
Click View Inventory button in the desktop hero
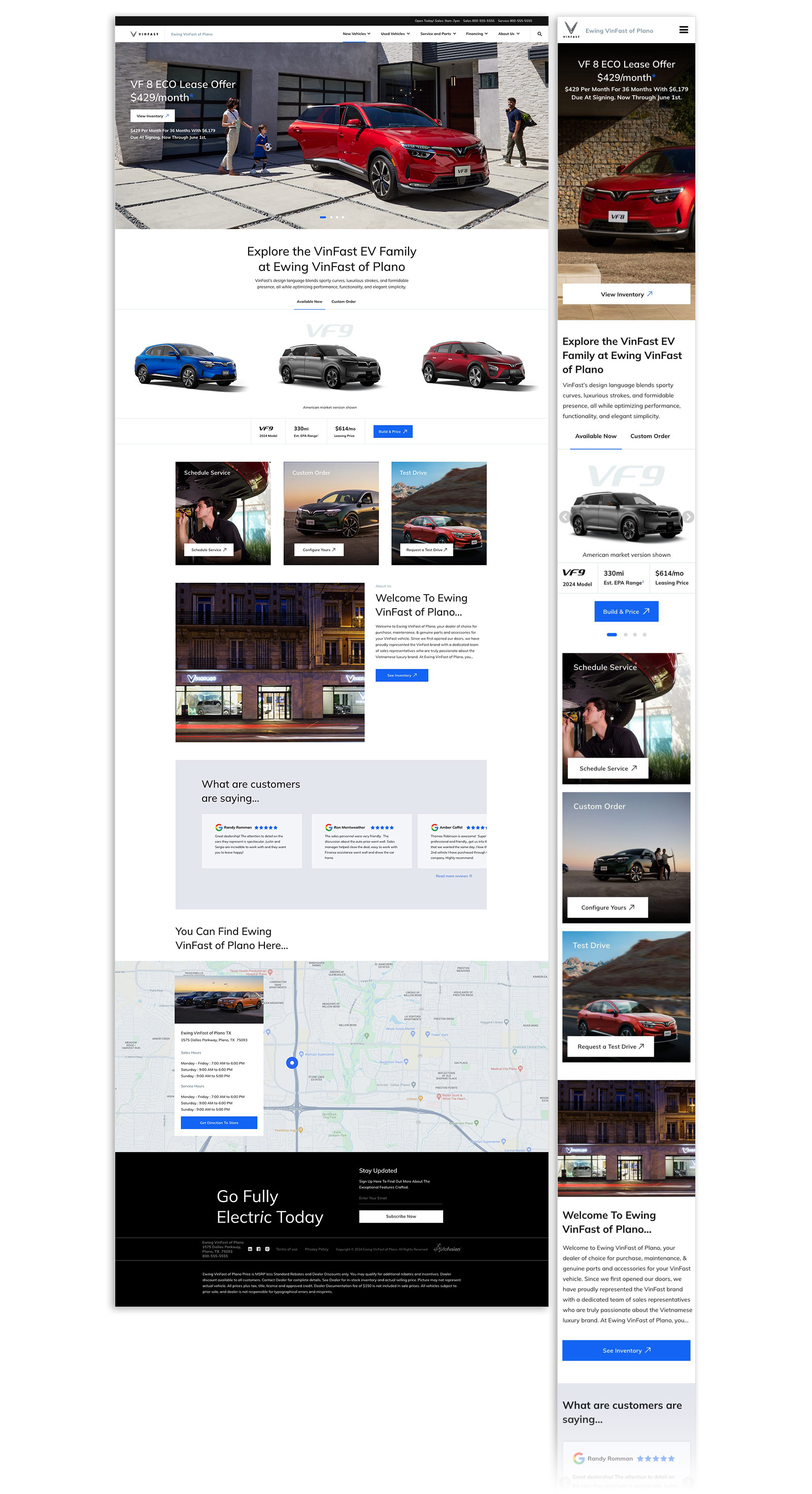[x=153, y=116]
